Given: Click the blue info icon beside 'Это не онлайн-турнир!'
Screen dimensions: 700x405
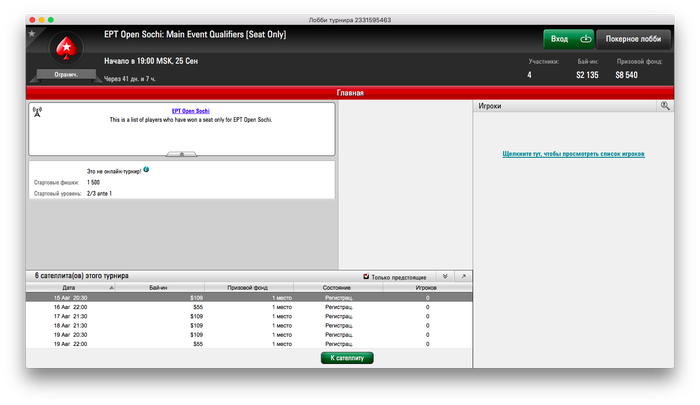Looking at the screenshot, I should coord(146,169).
